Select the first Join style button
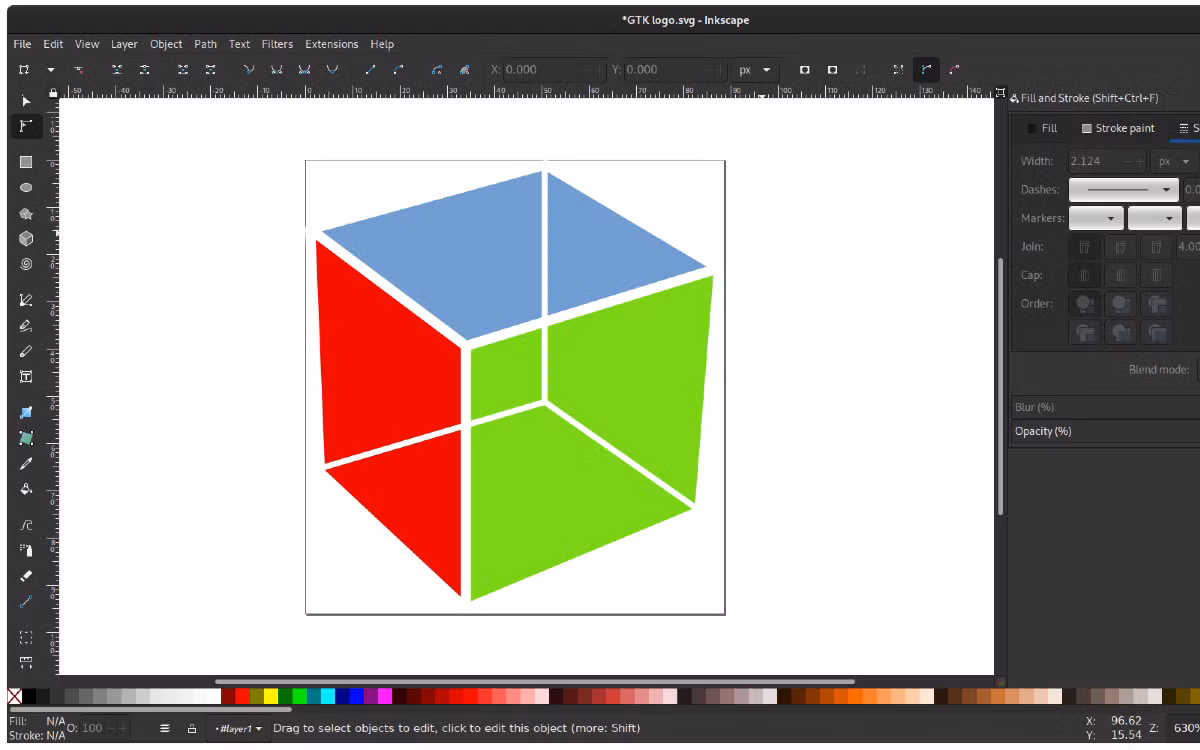Viewport: 1200px width, 750px height. coord(1085,247)
